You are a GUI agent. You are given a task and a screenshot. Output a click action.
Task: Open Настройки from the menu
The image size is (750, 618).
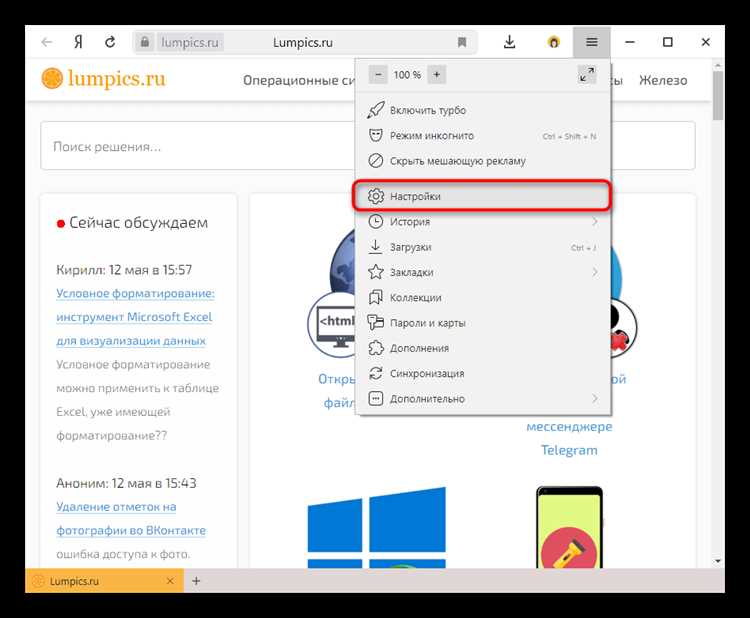pyautogui.click(x=482, y=196)
